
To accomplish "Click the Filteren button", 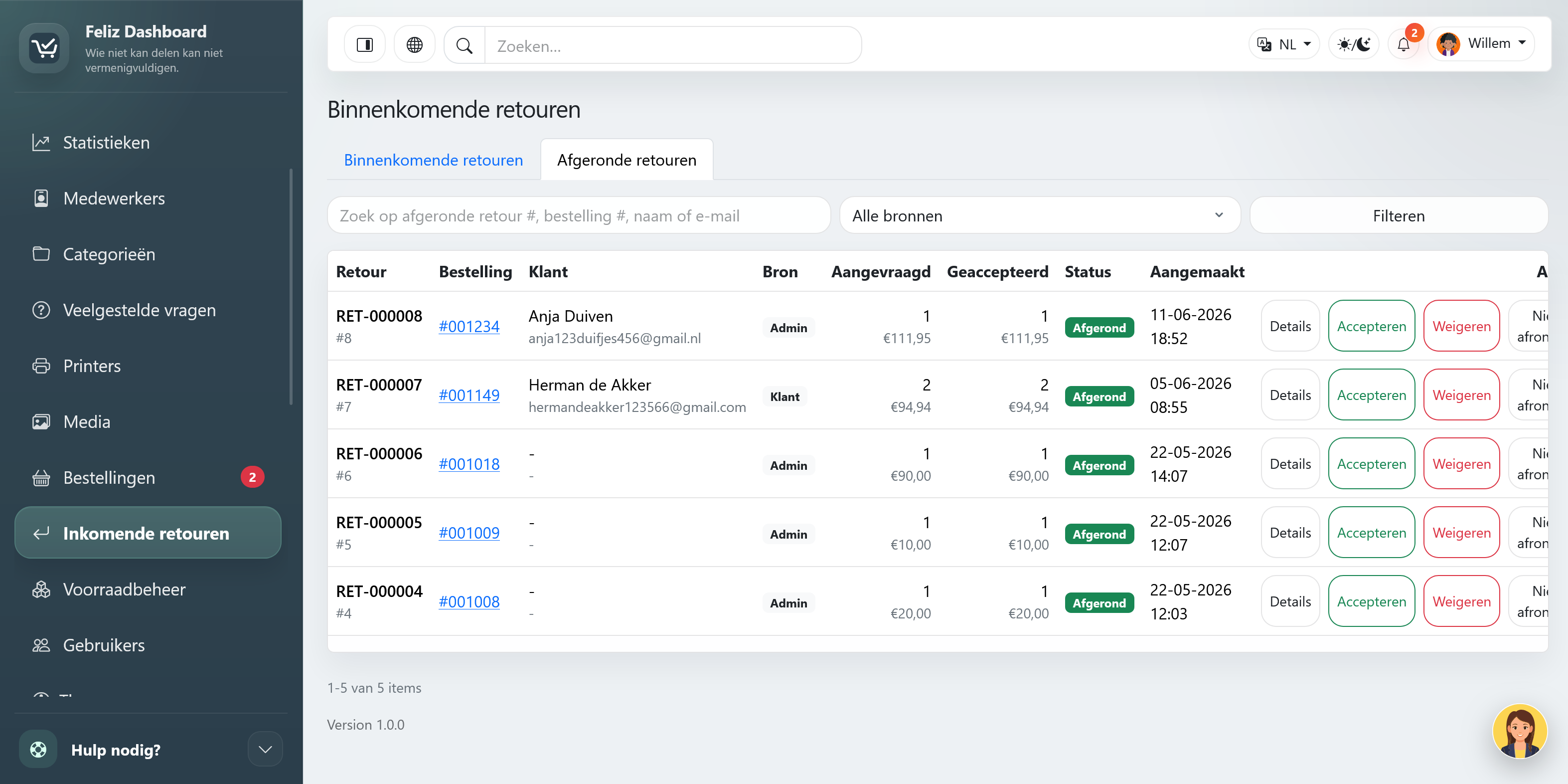I will tap(1398, 215).
